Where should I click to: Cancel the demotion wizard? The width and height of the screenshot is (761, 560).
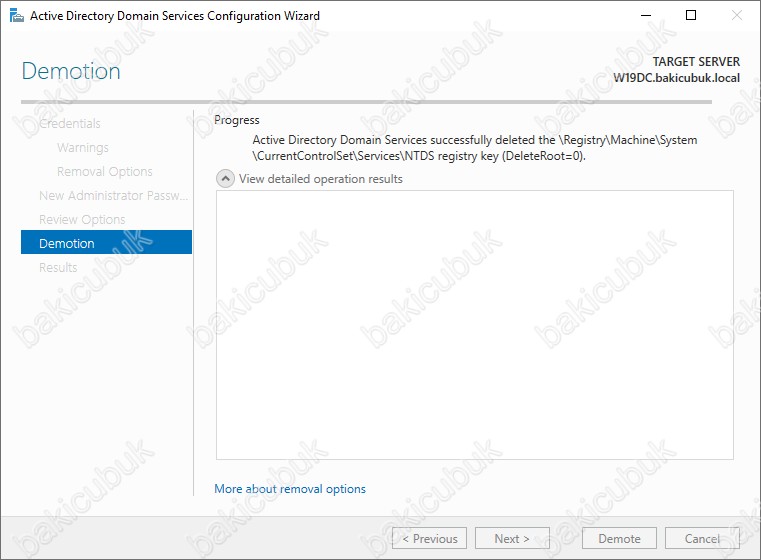(x=702, y=538)
